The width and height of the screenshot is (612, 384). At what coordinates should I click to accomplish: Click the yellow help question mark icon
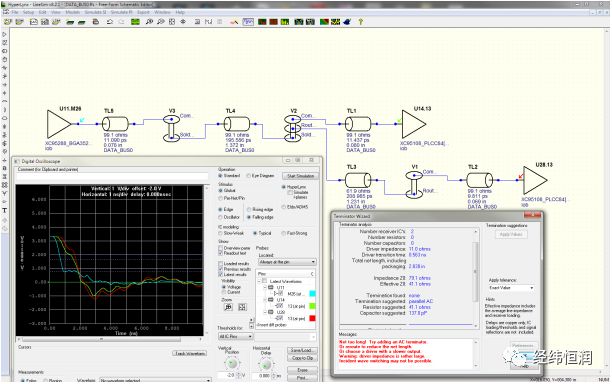click(x=360, y=22)
